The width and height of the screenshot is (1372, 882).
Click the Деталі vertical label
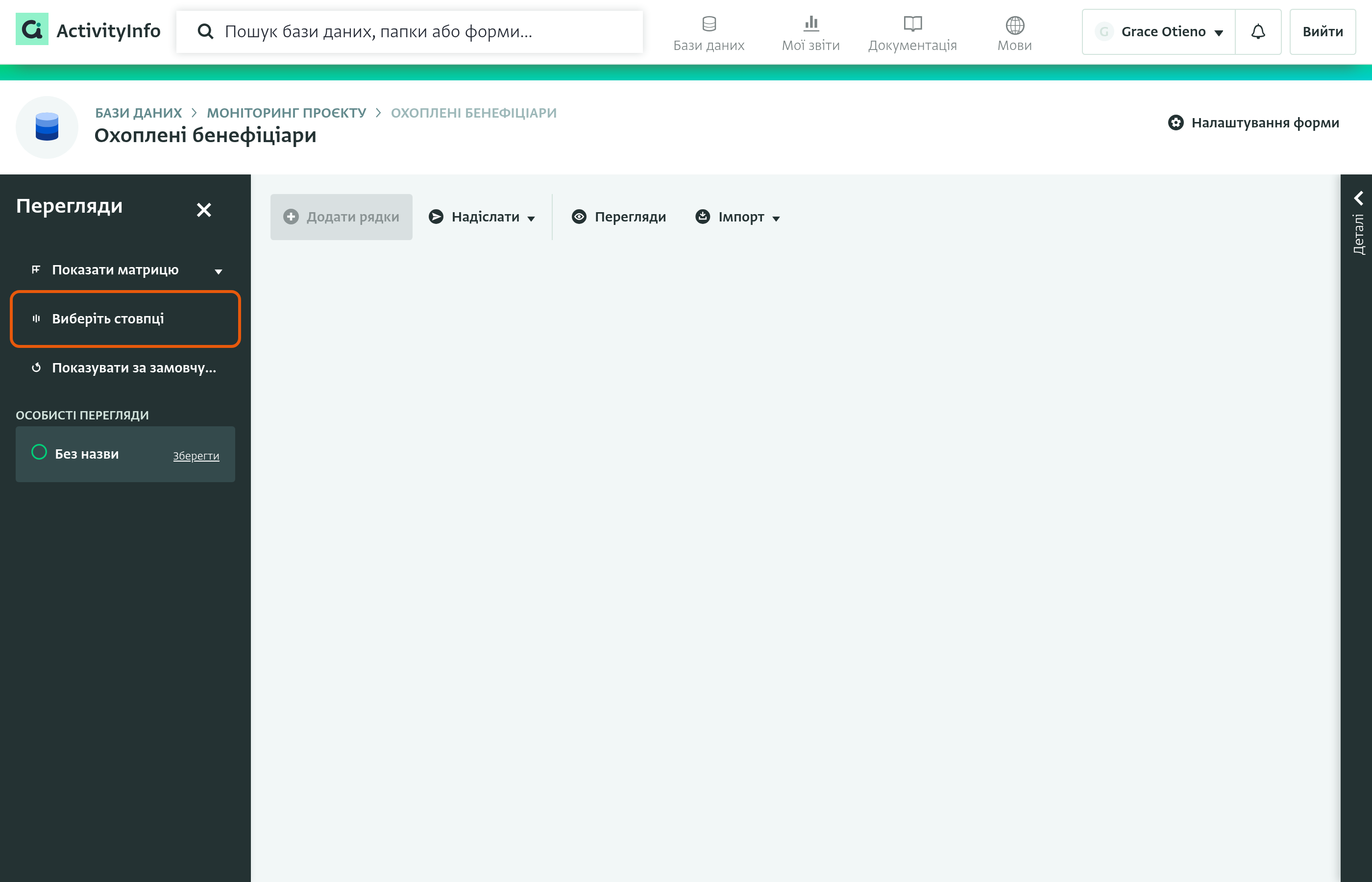coord(1358,234)
